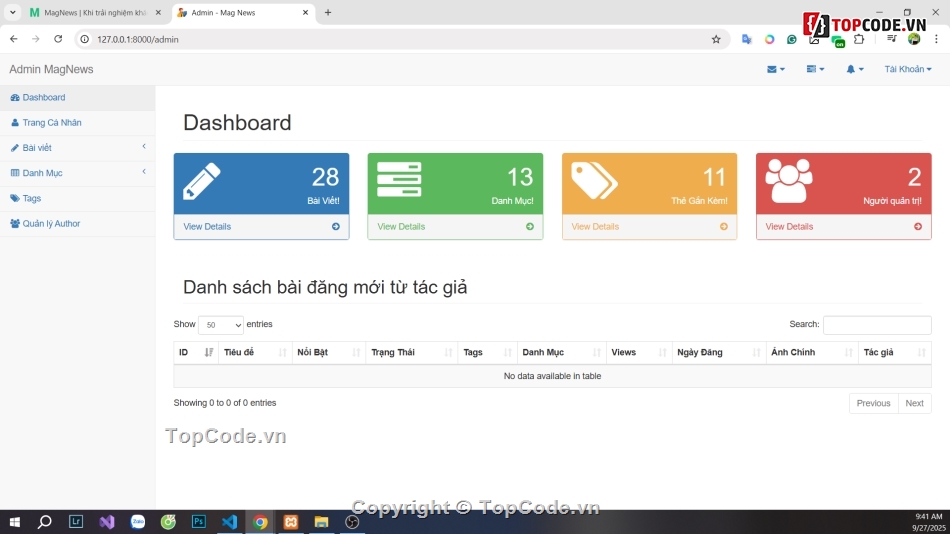Click the pencil icon on Bài Viết card
Screen dimensions: 950x534
[202, 181]
